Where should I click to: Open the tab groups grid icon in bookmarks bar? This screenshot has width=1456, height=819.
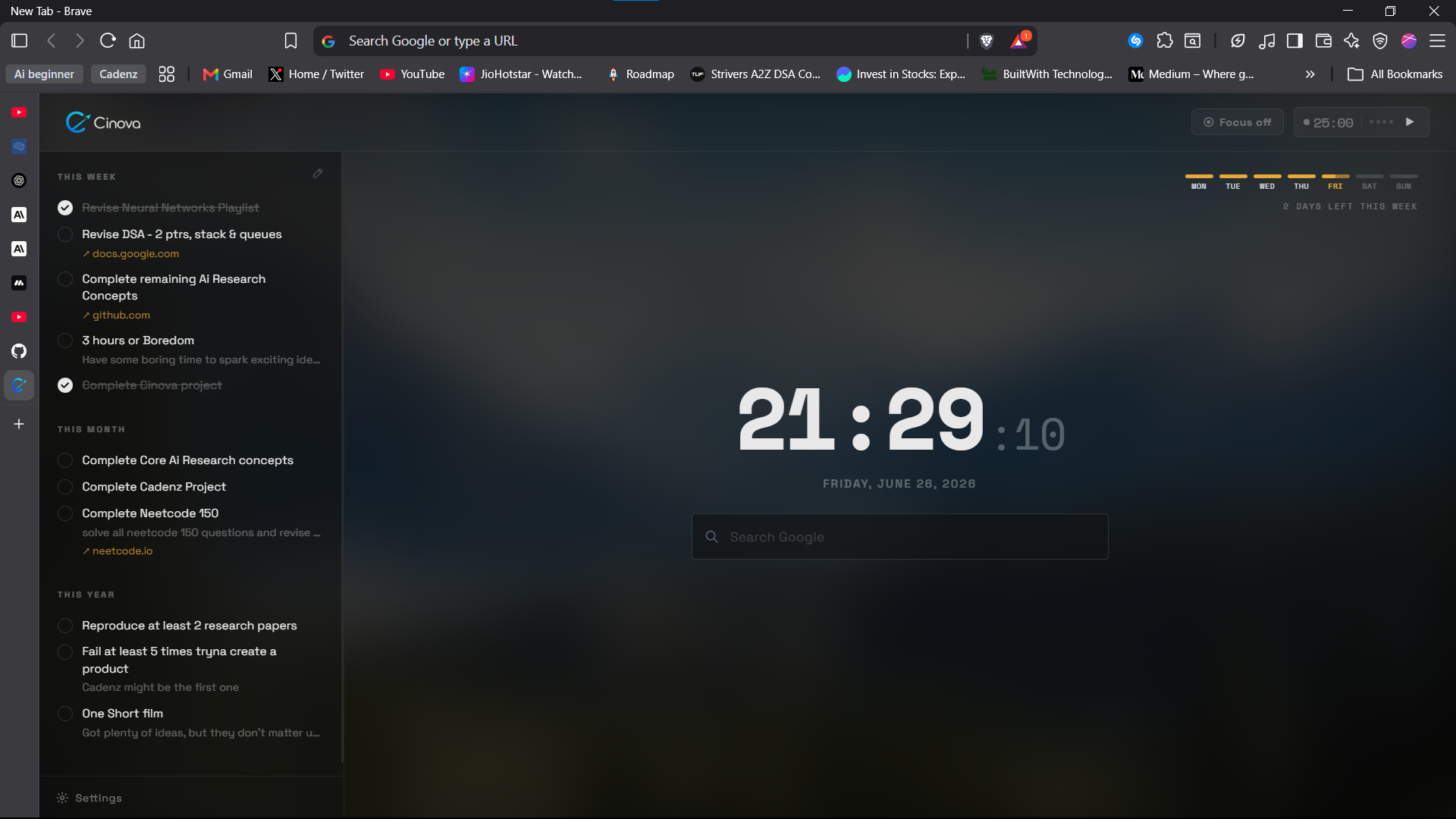tap(167, 74)
